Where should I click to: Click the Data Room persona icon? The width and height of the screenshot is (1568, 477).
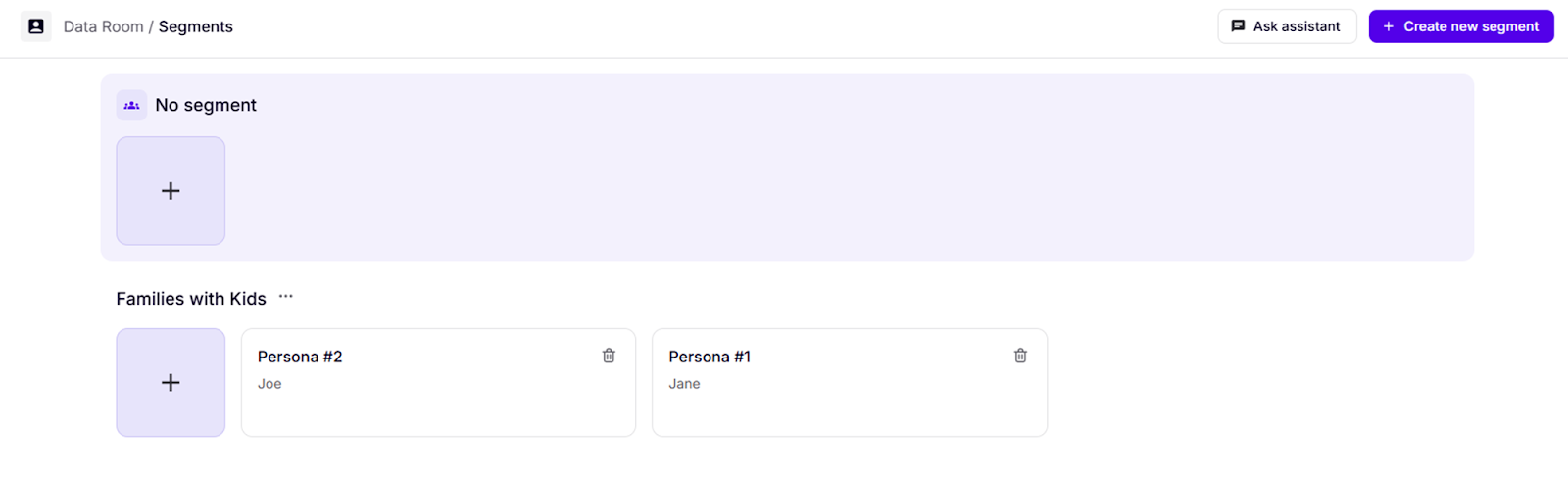coord(36,26)
